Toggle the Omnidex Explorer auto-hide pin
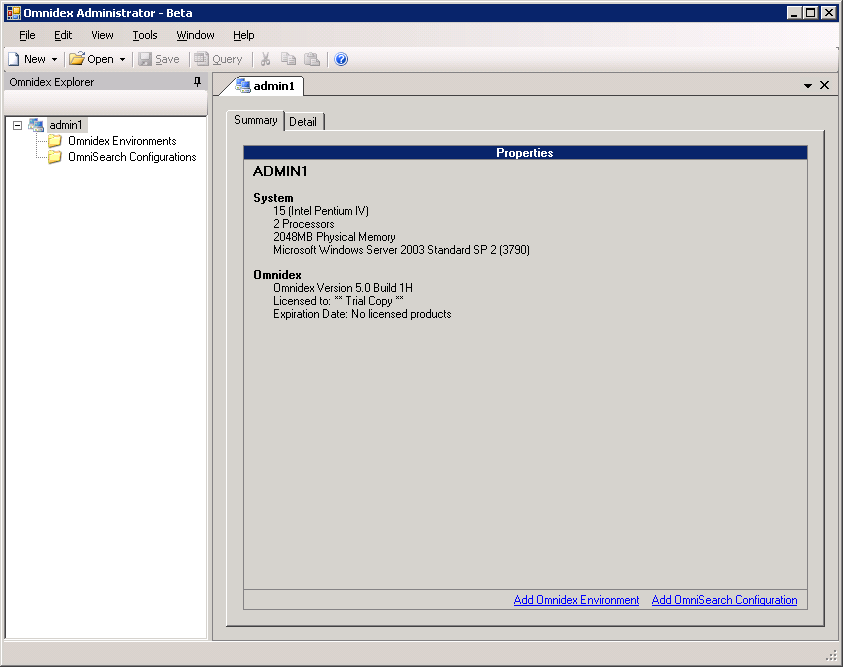 click(197, 82)
